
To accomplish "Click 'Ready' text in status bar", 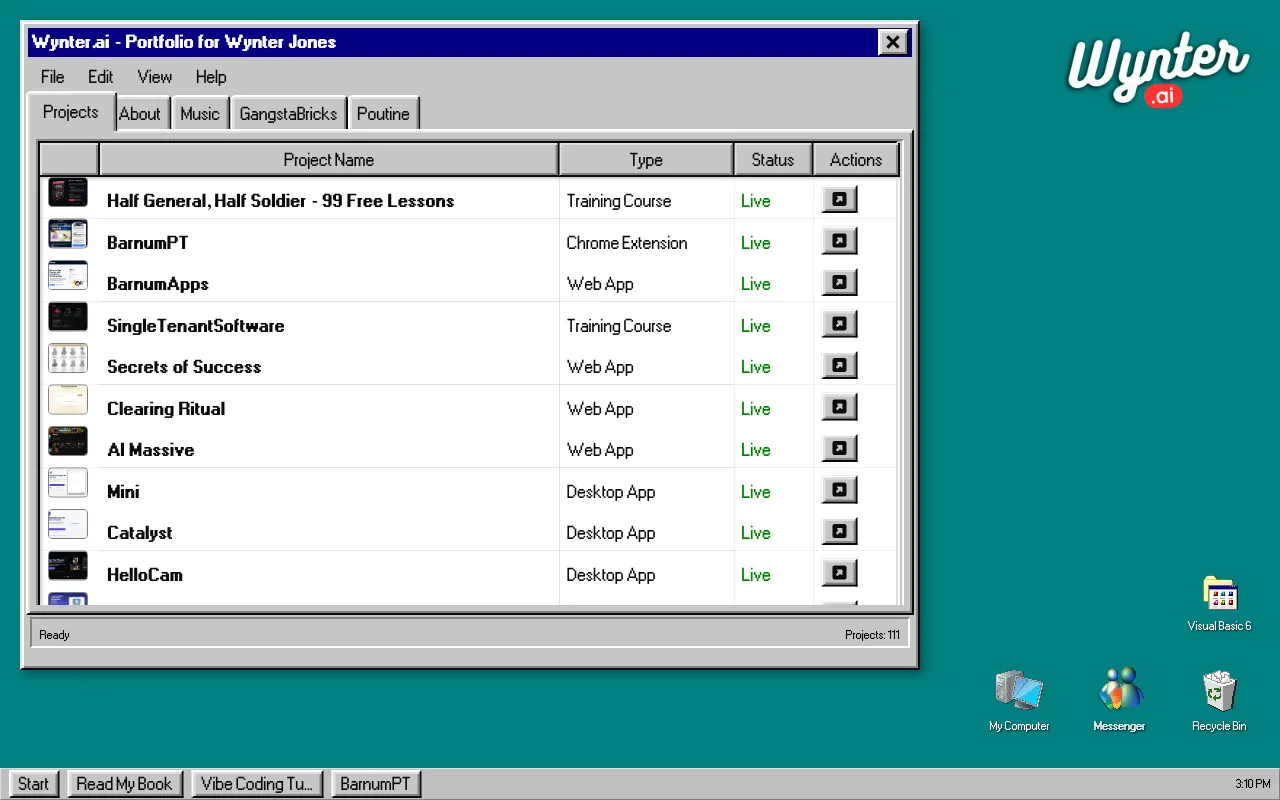I will (54, 635).
